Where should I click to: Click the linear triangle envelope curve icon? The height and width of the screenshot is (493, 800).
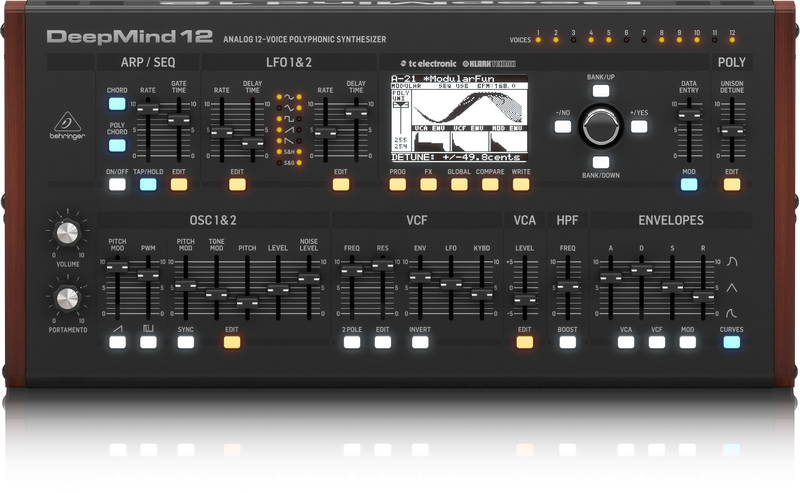tap(732, 287)
